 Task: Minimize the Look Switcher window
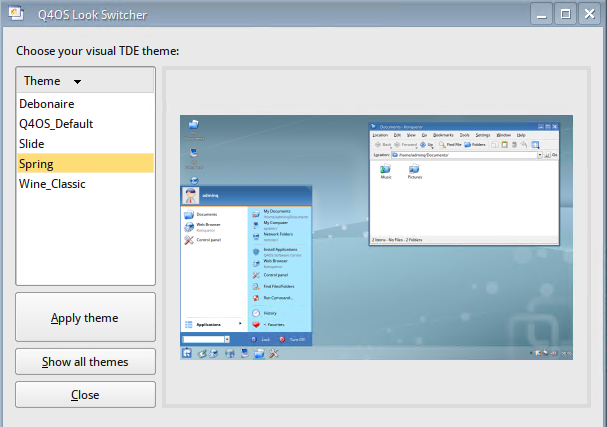(541, 14)
